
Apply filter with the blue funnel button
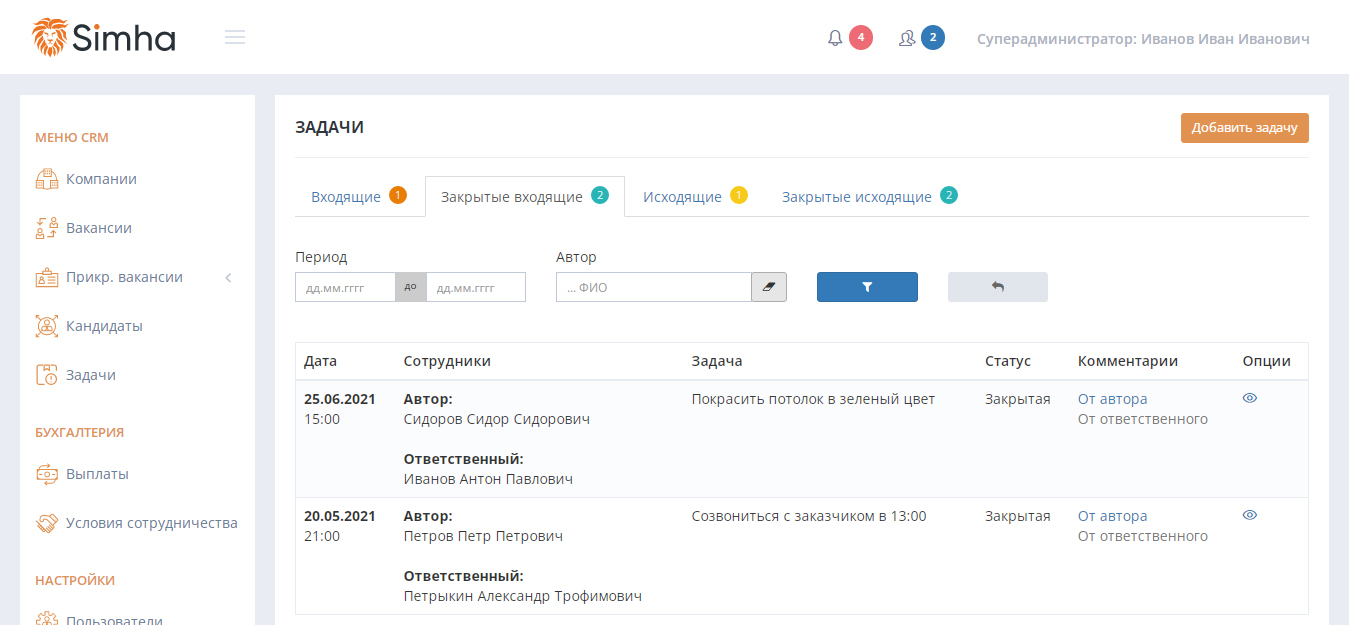pos(867,287)
